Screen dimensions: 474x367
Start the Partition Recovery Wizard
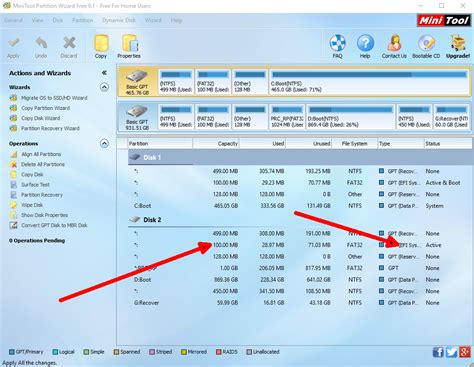(45, 128)
